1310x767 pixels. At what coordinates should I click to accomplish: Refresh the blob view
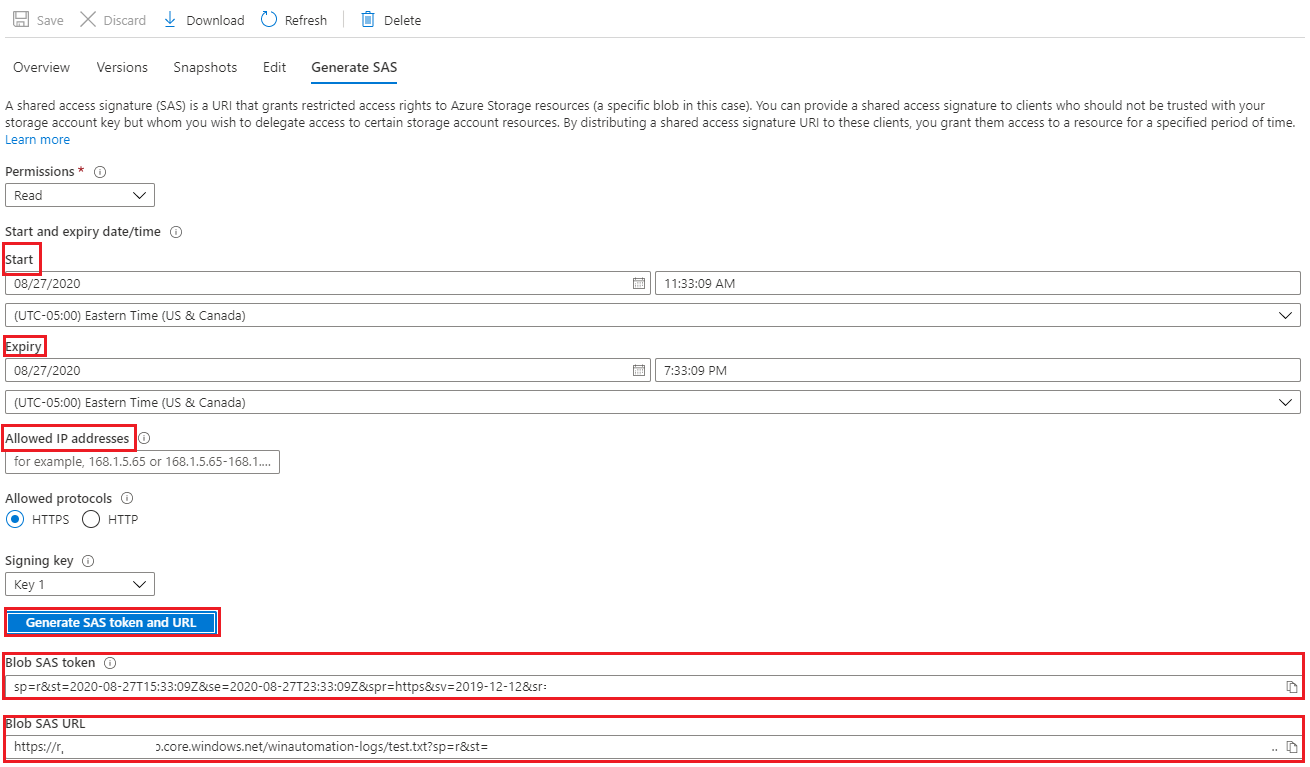269,20
